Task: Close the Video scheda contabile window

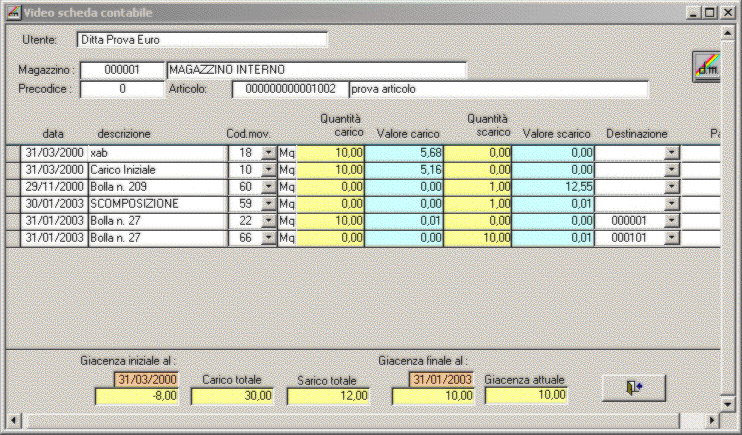Action: [728, 13]
